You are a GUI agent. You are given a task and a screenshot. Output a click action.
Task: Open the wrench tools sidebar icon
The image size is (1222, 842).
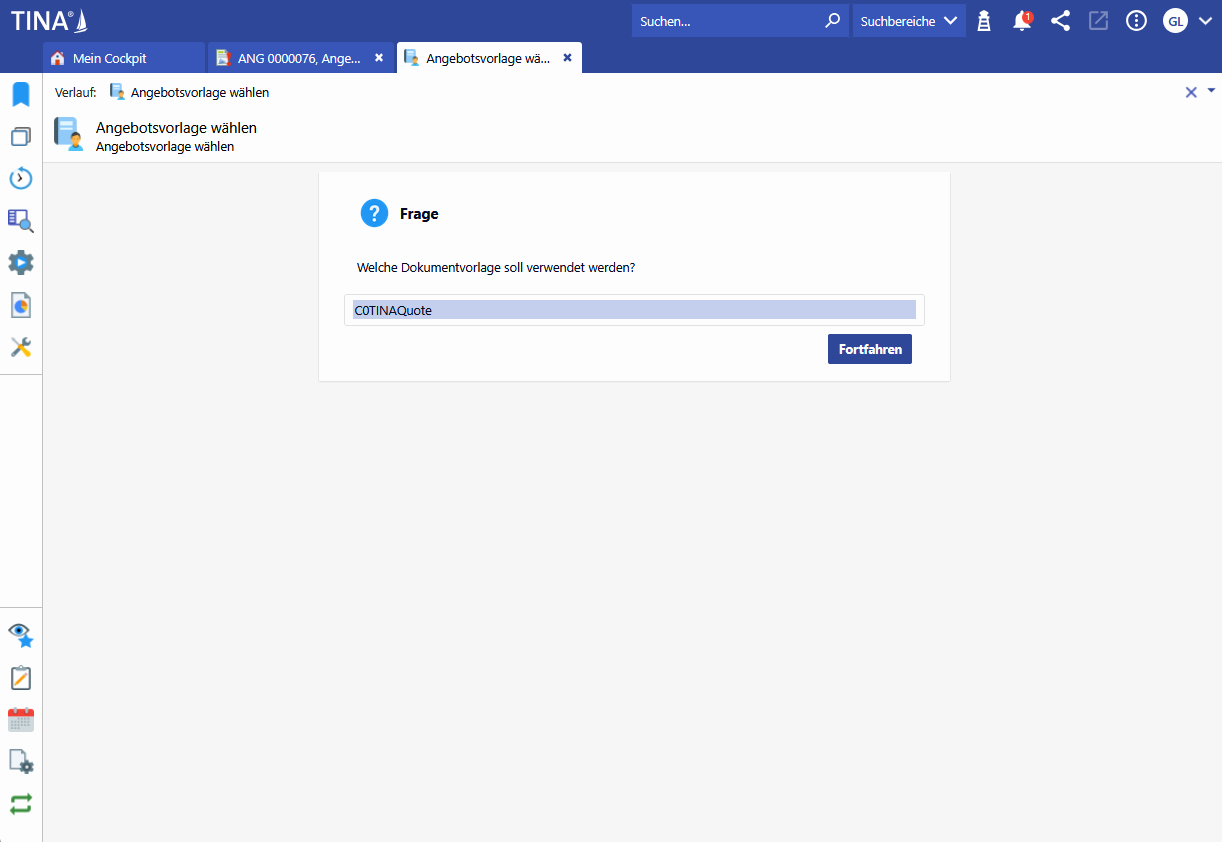(21, 347)
